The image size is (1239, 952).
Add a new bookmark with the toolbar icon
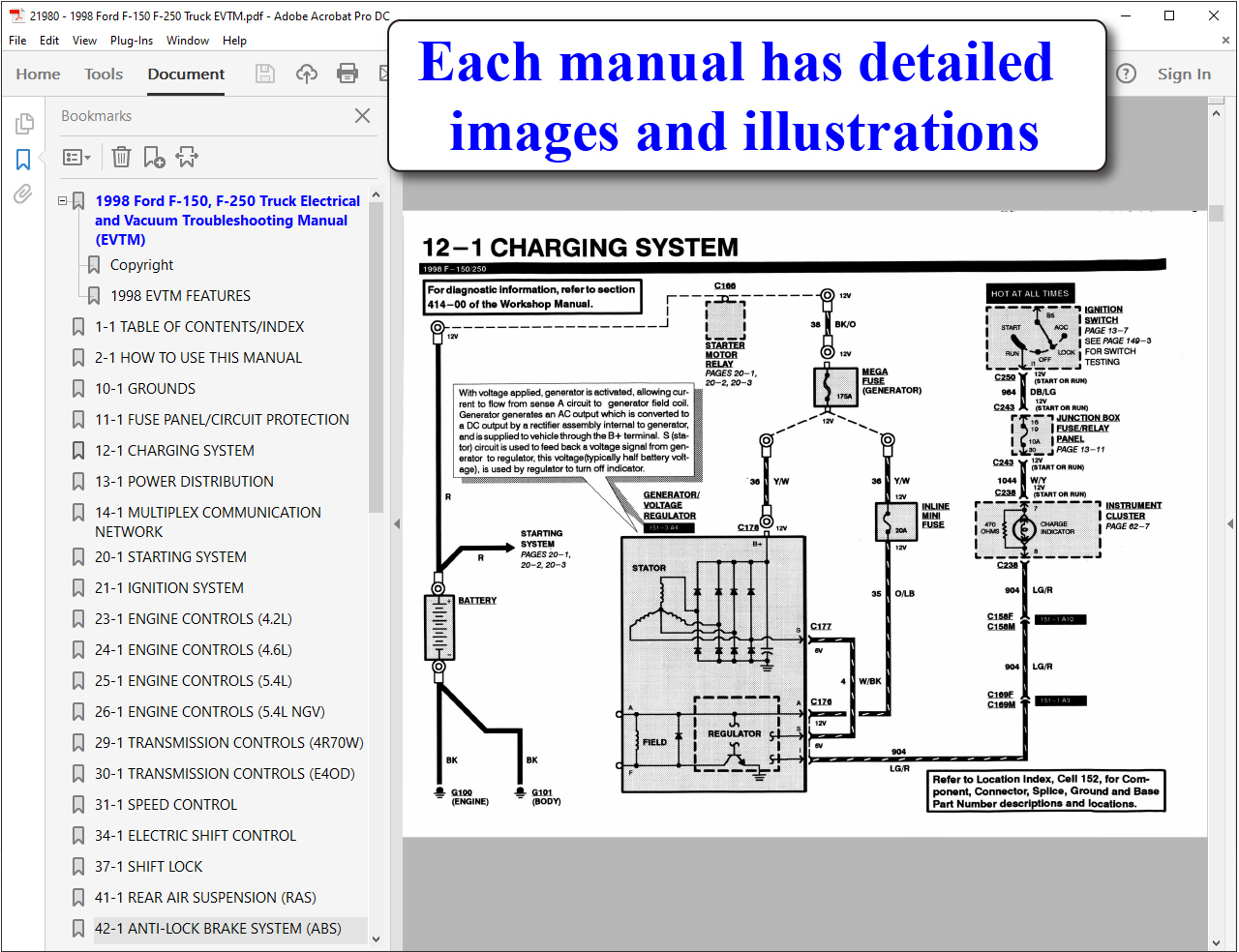[x=154, y=157]
